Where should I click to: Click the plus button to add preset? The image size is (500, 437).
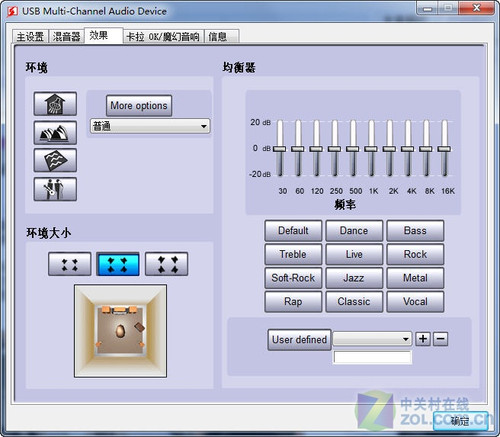point(423,339)
